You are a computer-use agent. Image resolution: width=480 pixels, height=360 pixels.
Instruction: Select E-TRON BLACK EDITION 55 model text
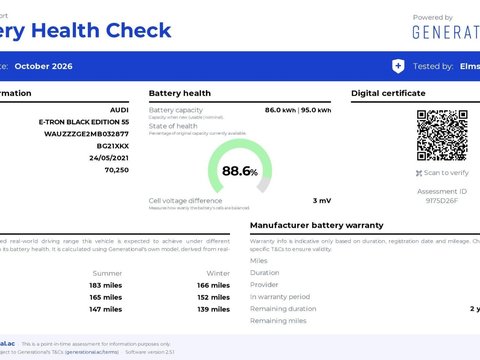click(84, 122)
